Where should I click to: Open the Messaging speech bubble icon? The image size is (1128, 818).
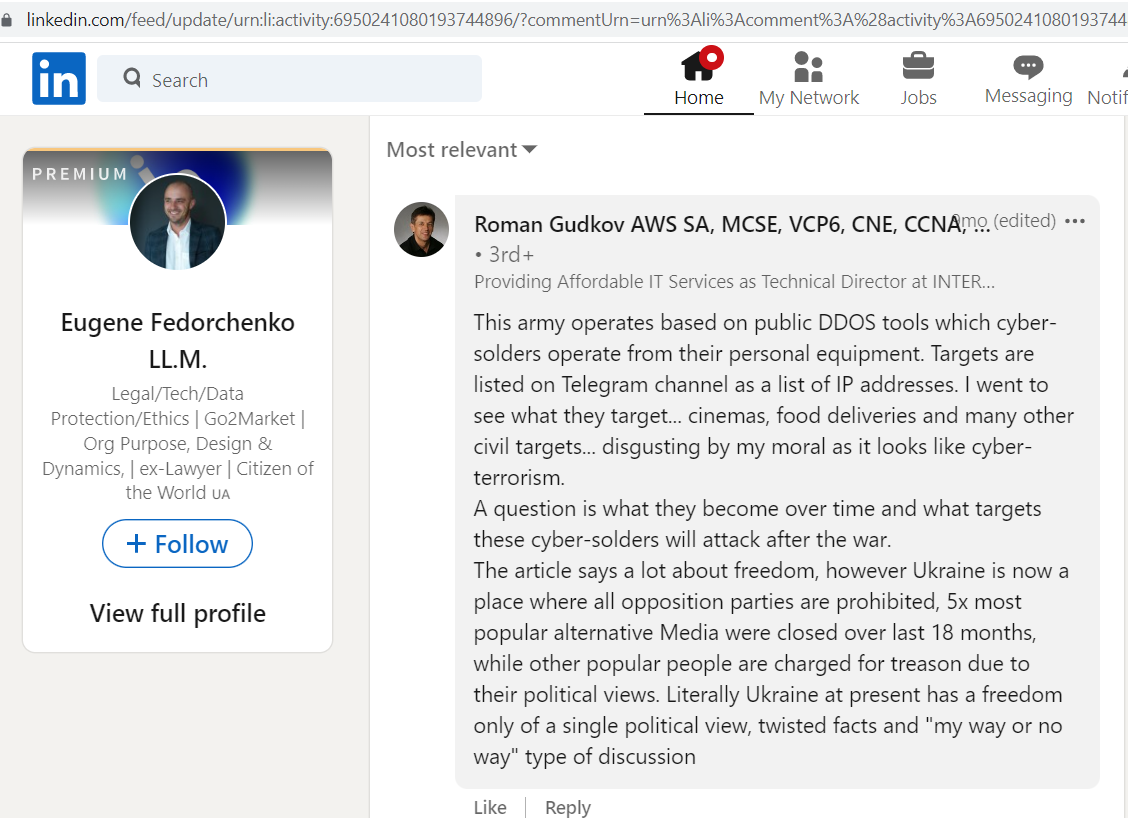point(1028,67)
